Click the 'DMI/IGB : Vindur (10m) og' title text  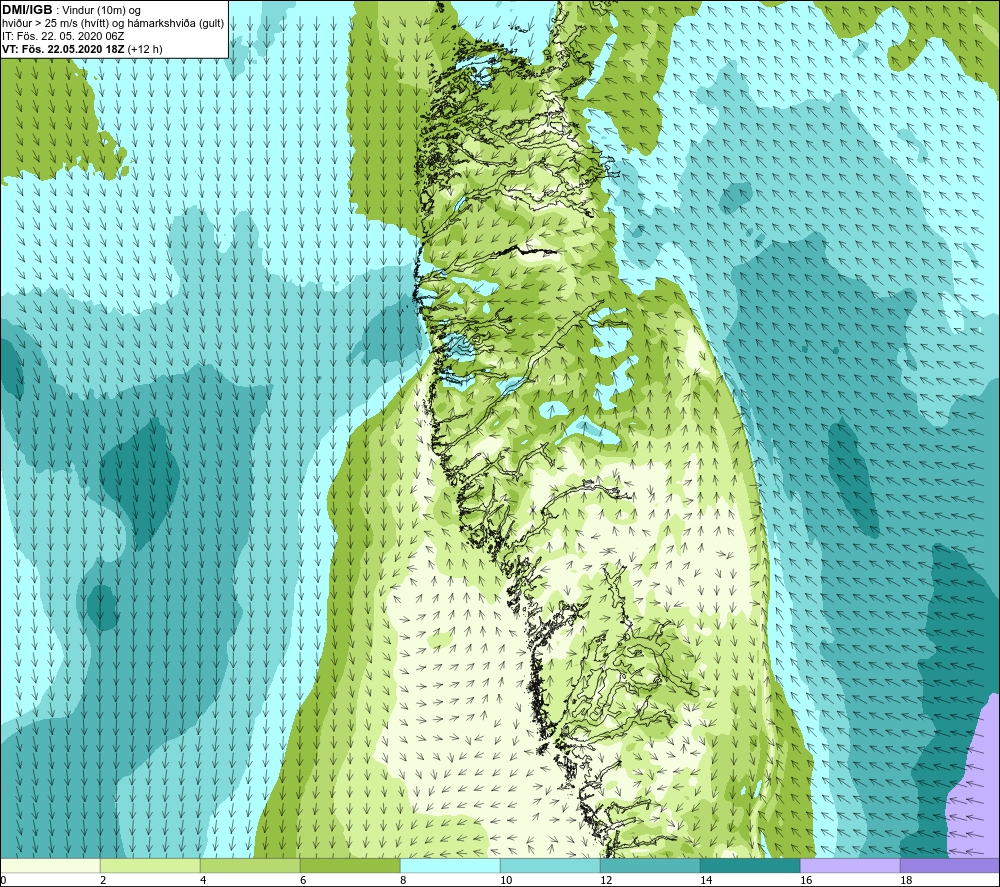[71, 10]
